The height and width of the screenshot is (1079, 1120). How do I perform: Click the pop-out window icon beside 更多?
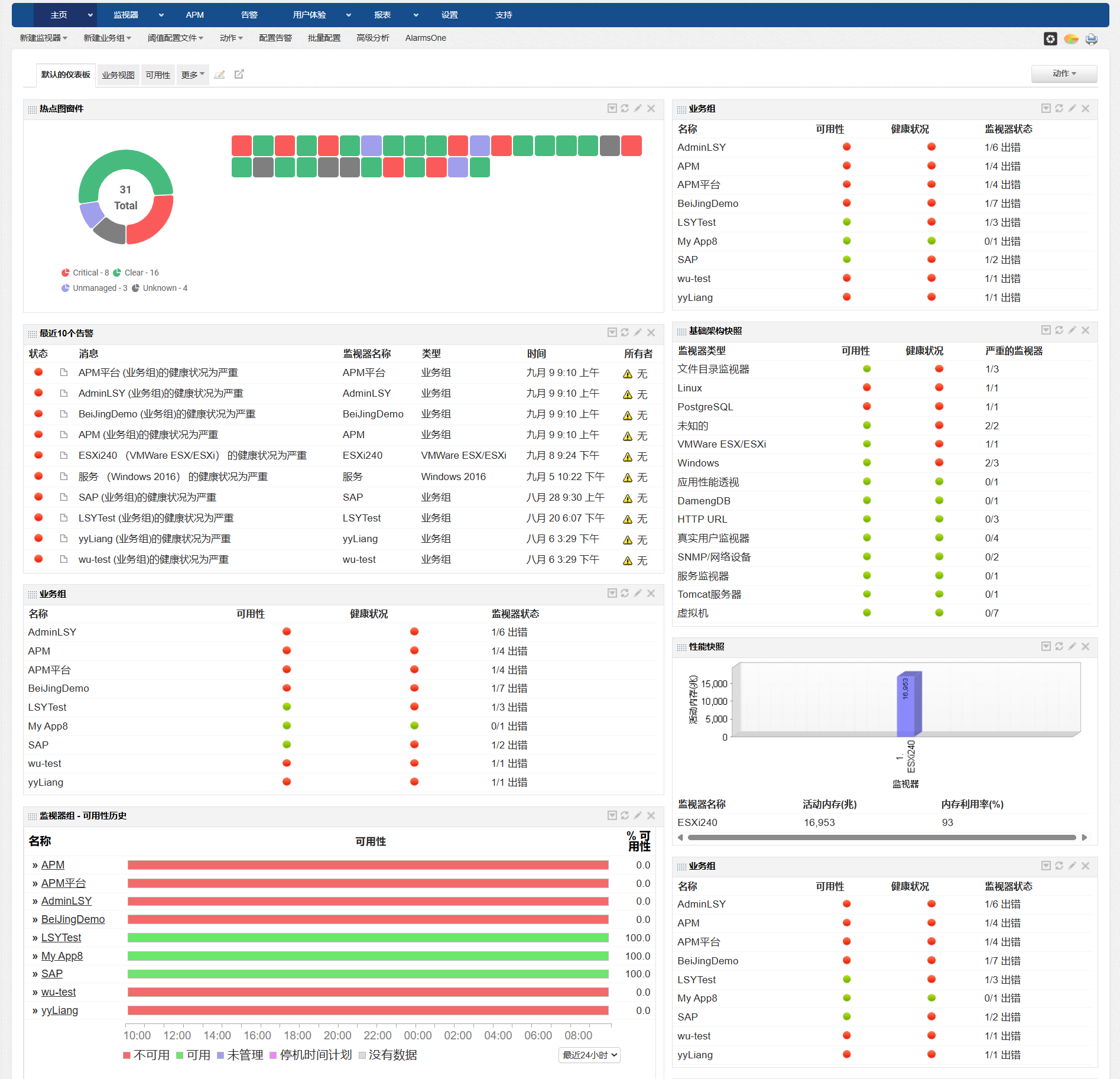[x=239, y=74]
